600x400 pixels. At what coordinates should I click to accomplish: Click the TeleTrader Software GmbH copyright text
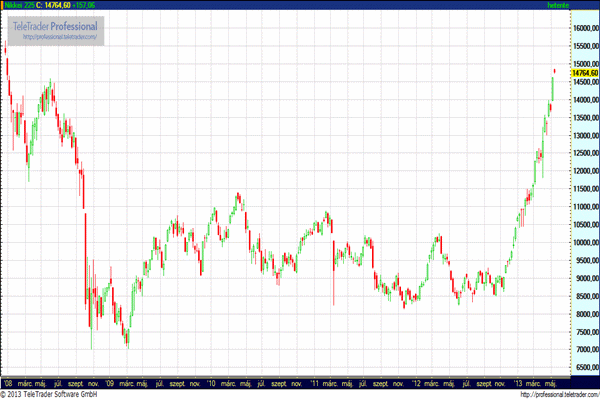tap(50, 395)
